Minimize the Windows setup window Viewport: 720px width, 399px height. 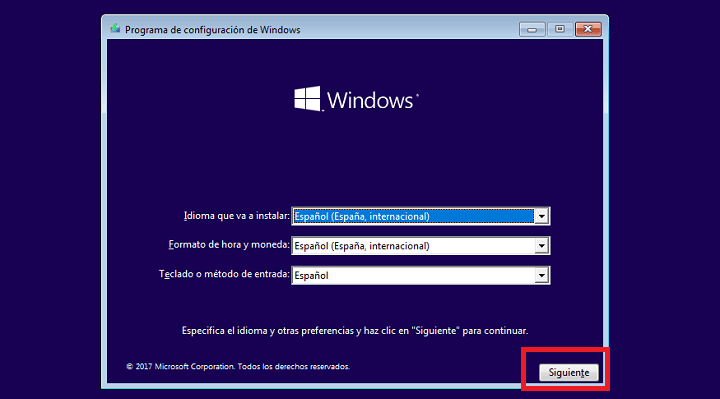point(532,29)
